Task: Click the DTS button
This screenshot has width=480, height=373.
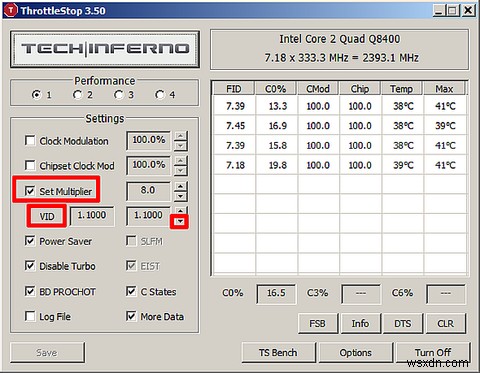Action: (403, 323)
